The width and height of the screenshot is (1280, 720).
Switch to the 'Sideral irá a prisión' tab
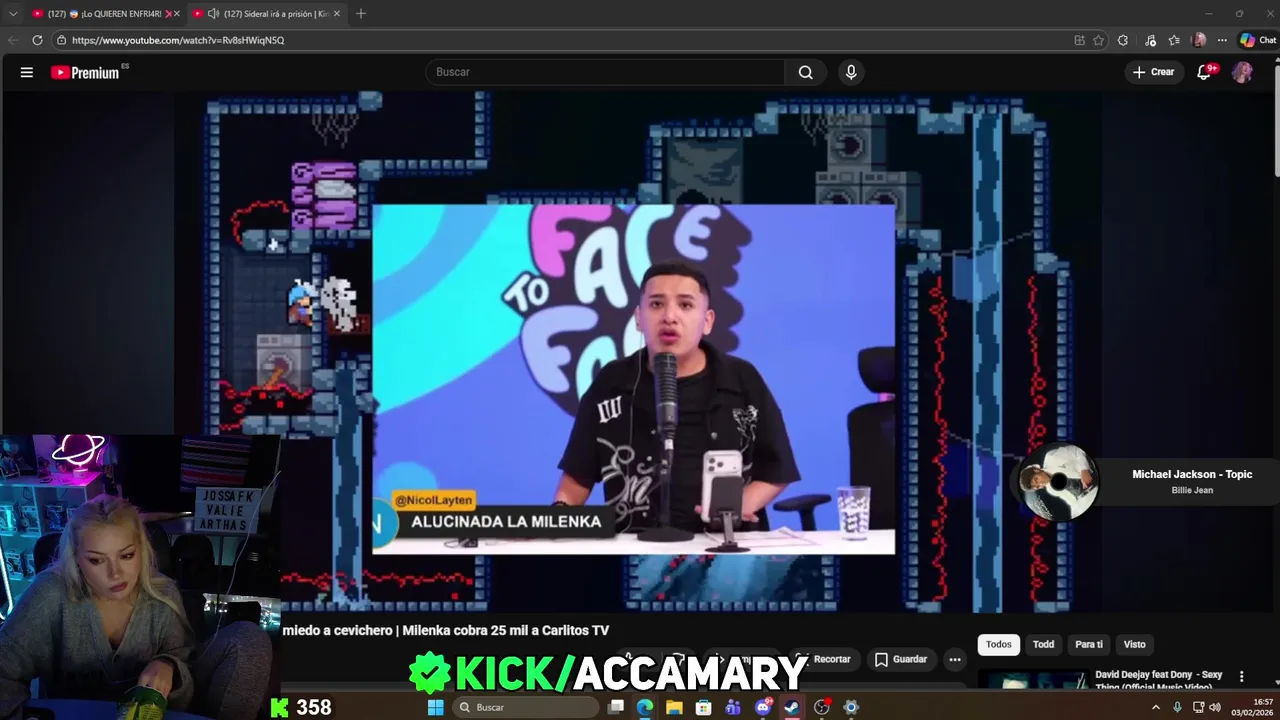point(265,14)
